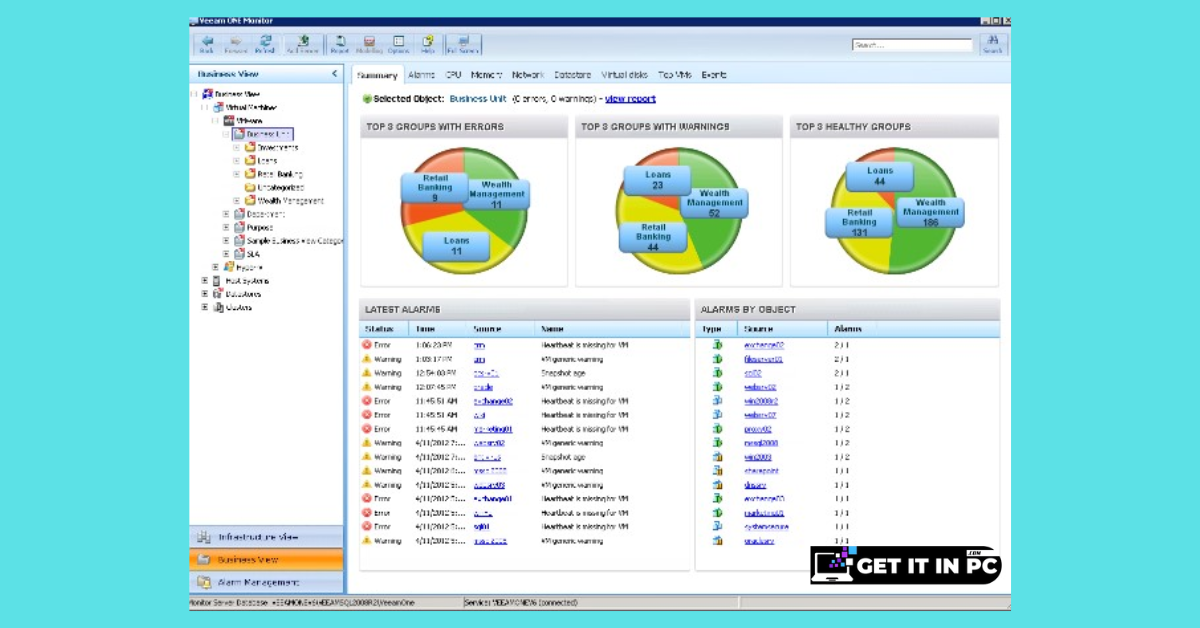Open the Business View navigation button
The height and width of the screenshot is (628, 1200).
coord(266,560)
